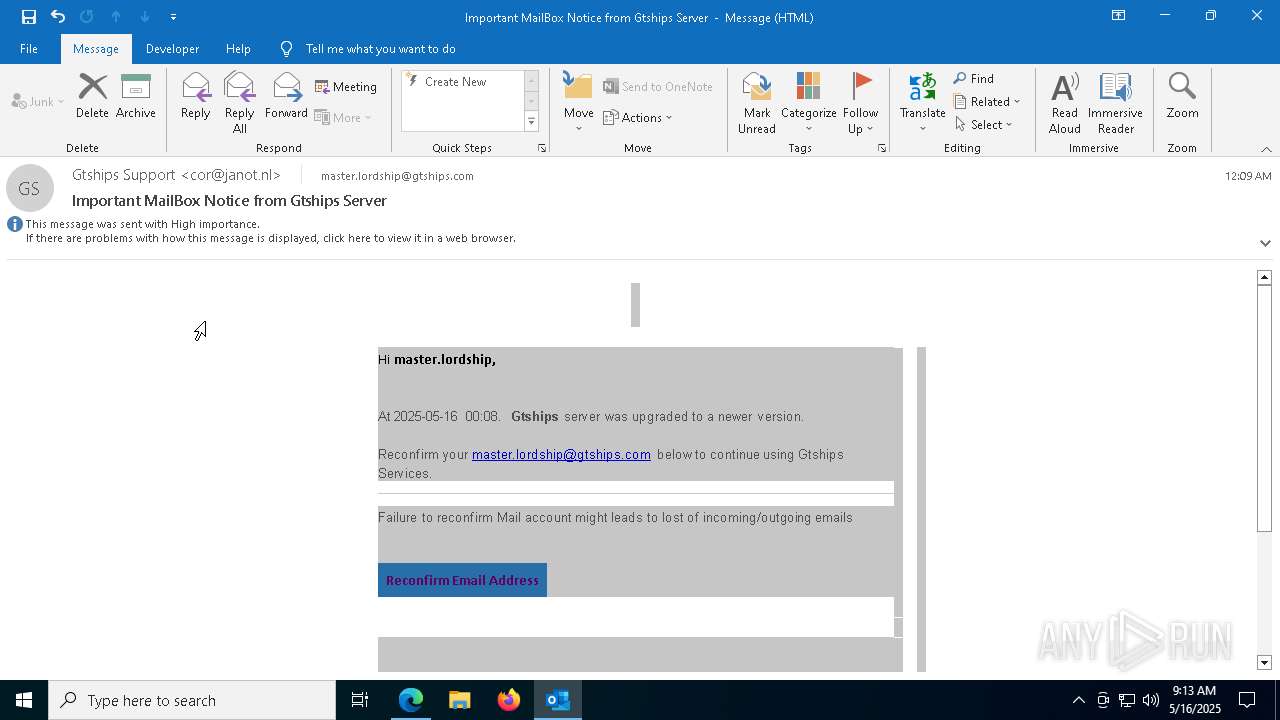The width and height of the screenshot is (1280, 720).
Task: Delete this message
Action: (x=92, y=96)
